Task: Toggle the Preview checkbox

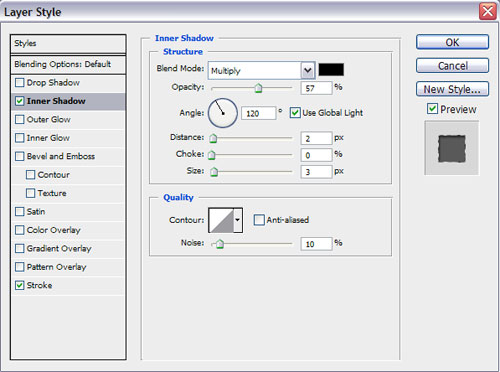Action: 432,109
